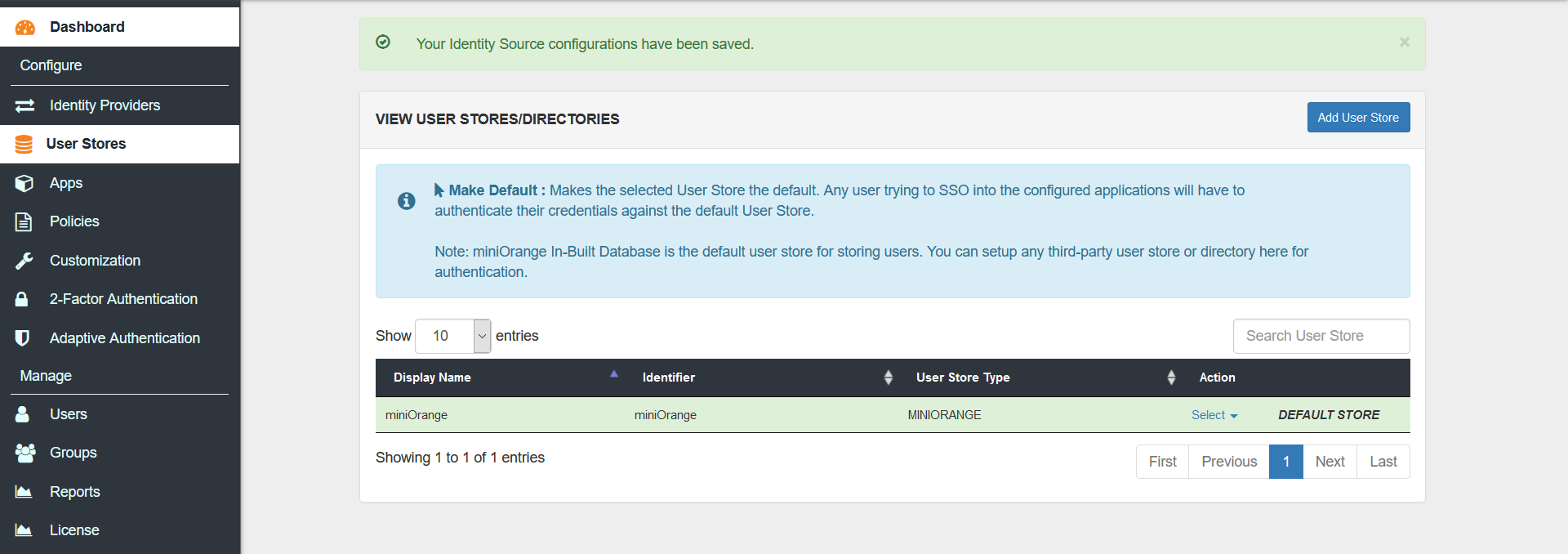Screen dimensions: 1568x554
Task: Open Adaptive Authentication page
Action: (x=120, y=338)
